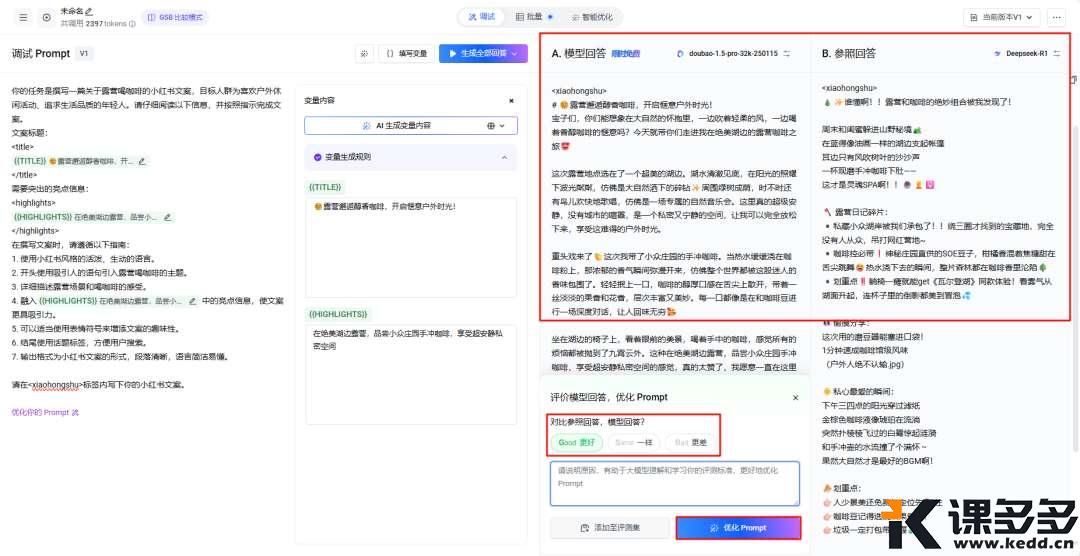The image size is (1080, 556).
Task: Click the {{TITLE}} variable tag in the prompt
Action: 28,161
